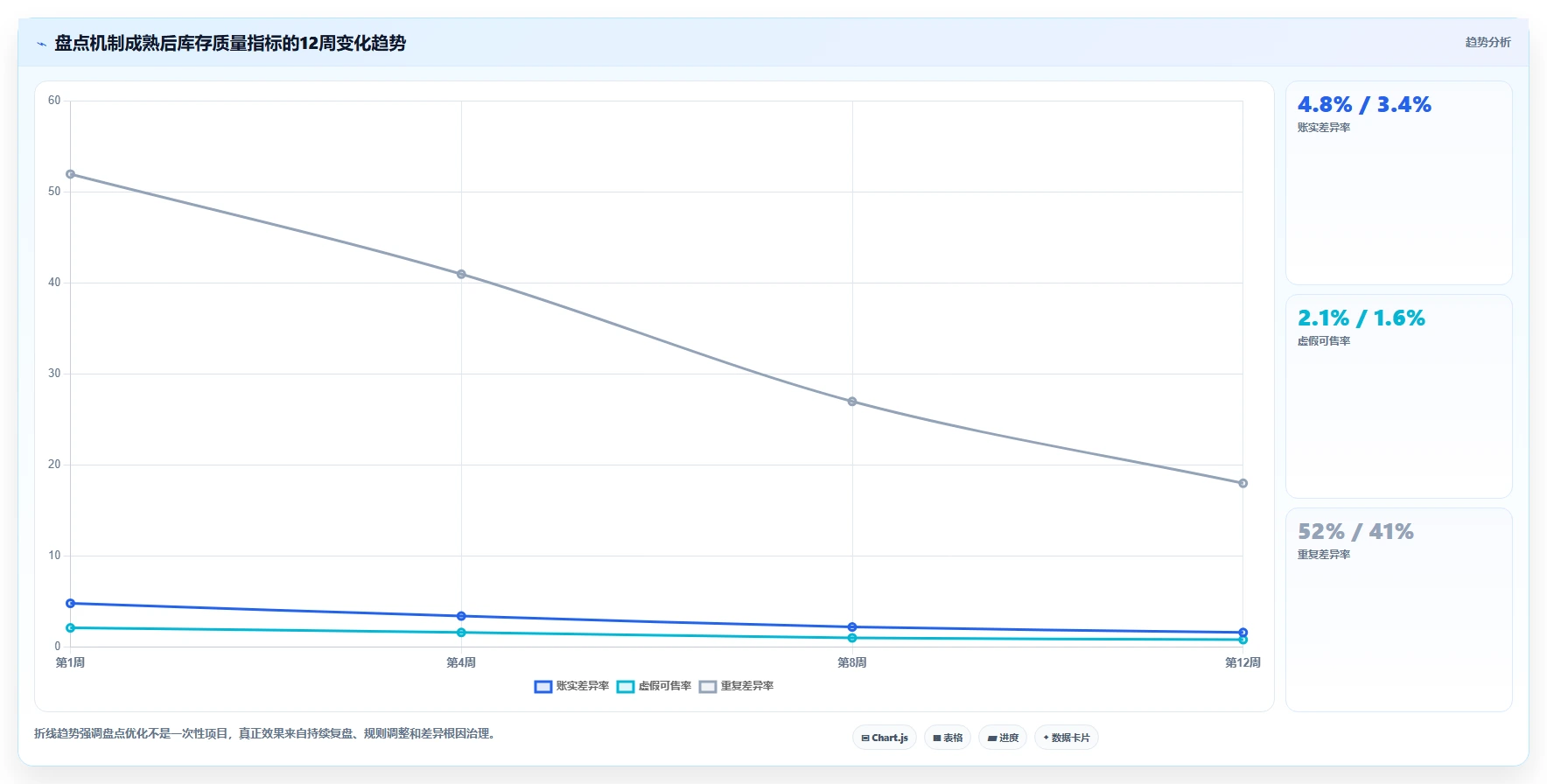
Task: Click the 4.8% / 3.4% stat card value
Action: click(x=1364, y=105)
